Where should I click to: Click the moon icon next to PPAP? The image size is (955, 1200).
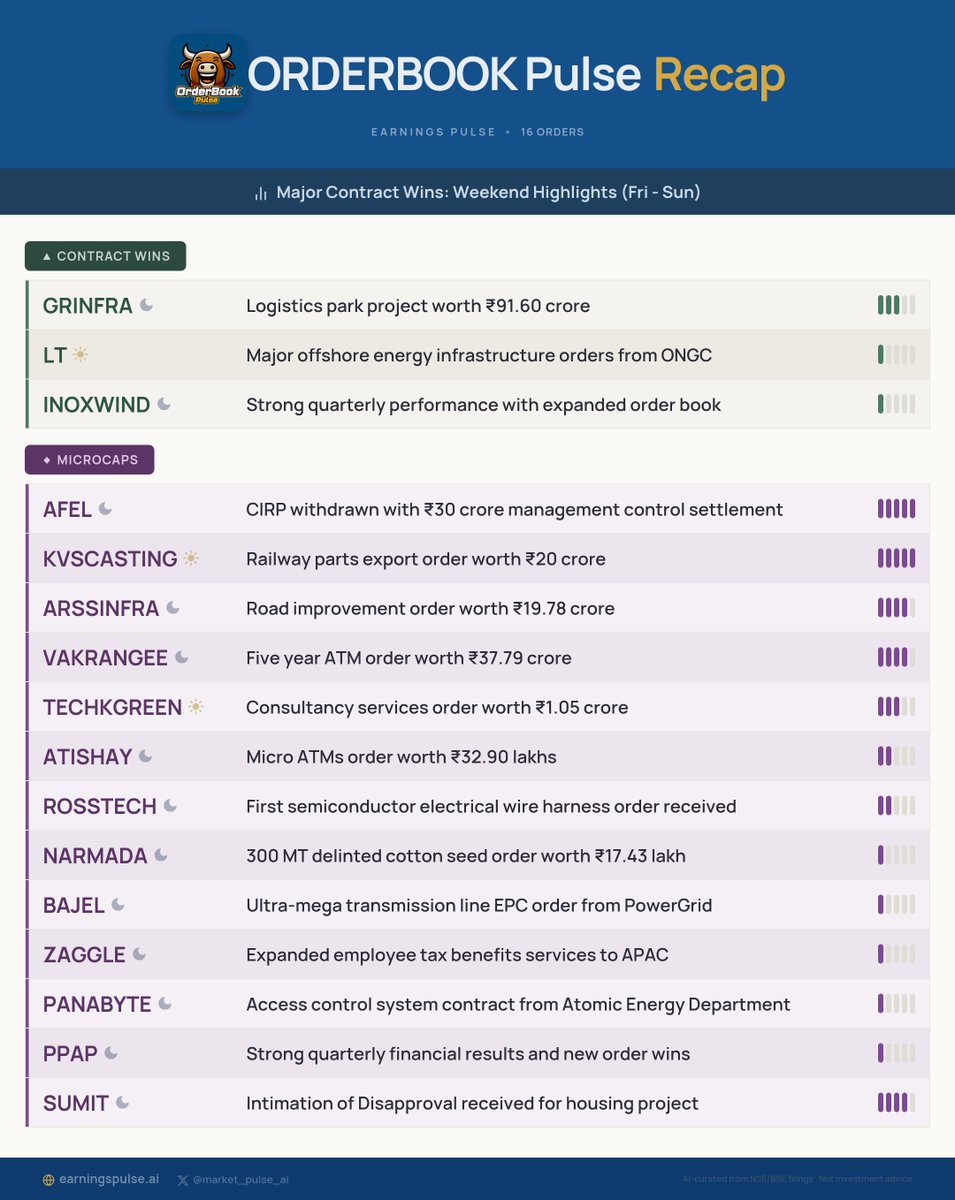111,1053
